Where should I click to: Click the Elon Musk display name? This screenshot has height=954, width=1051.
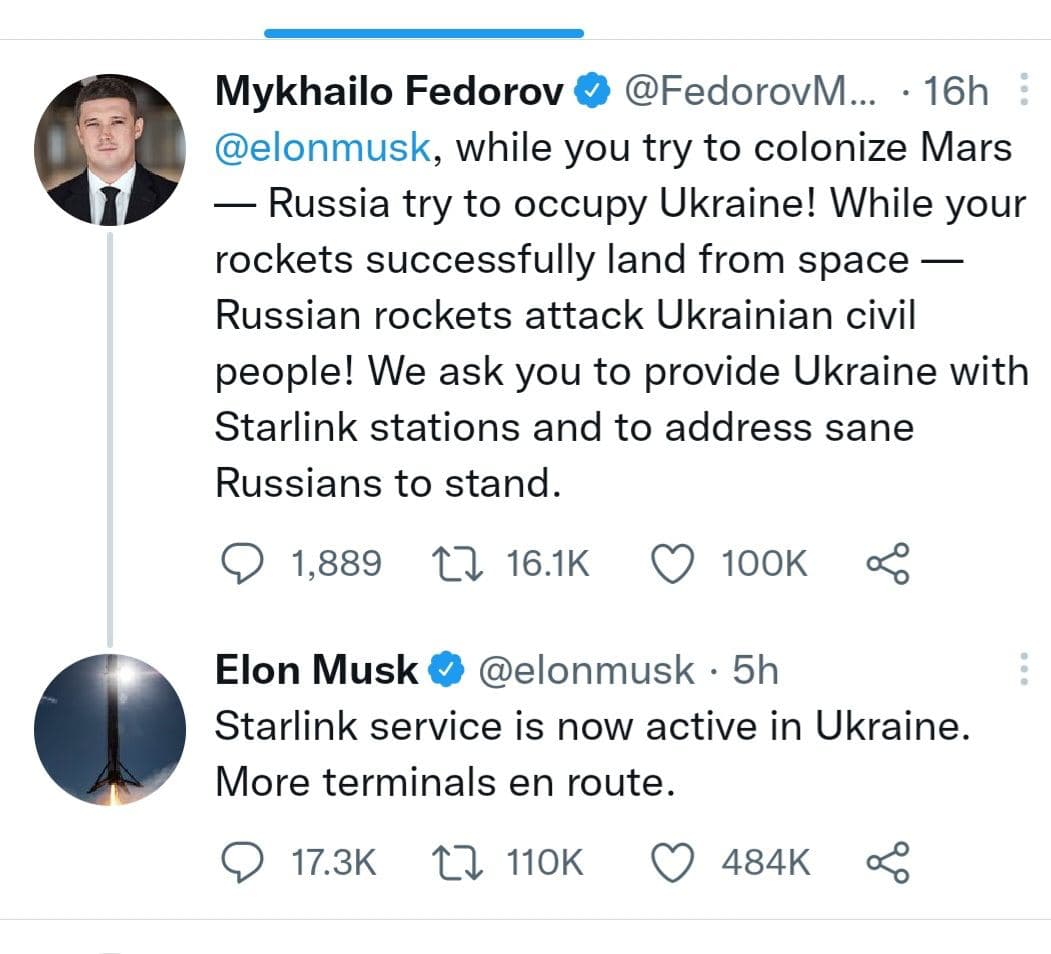(316, 670)
